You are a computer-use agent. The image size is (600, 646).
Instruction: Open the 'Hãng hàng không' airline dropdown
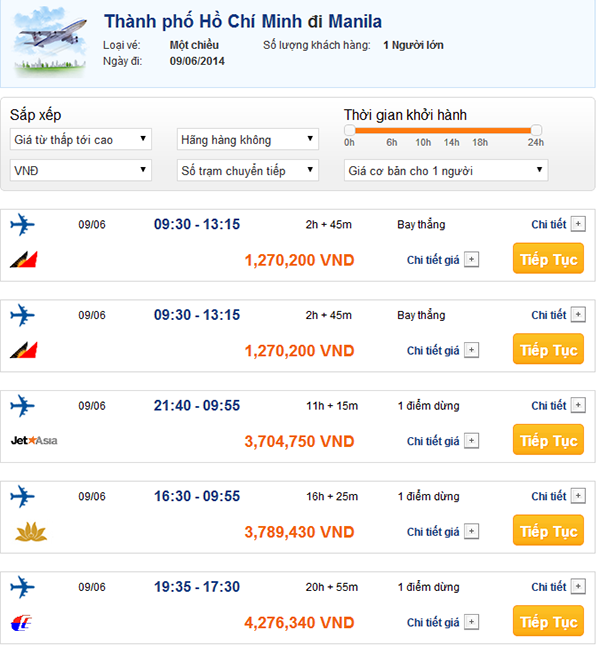point(248,139)
